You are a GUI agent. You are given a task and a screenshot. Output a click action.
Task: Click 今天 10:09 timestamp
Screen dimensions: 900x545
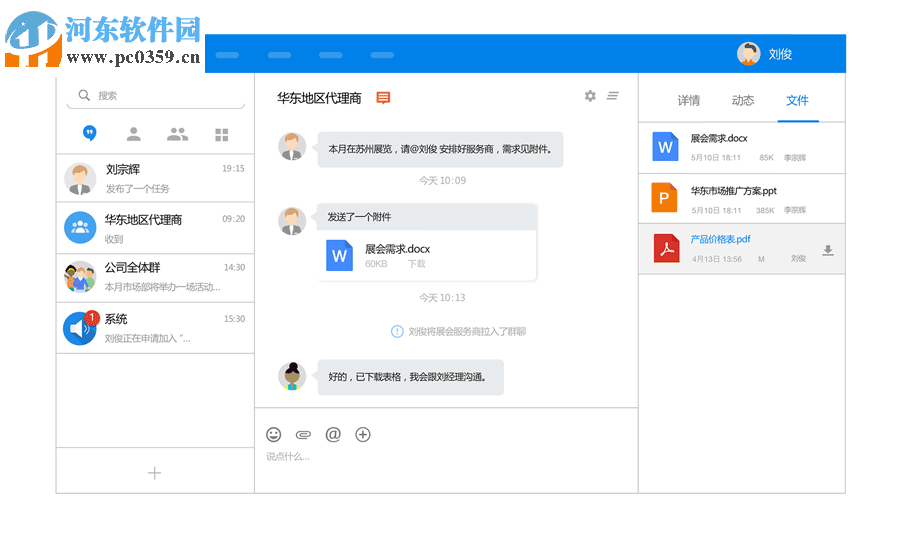443,181
